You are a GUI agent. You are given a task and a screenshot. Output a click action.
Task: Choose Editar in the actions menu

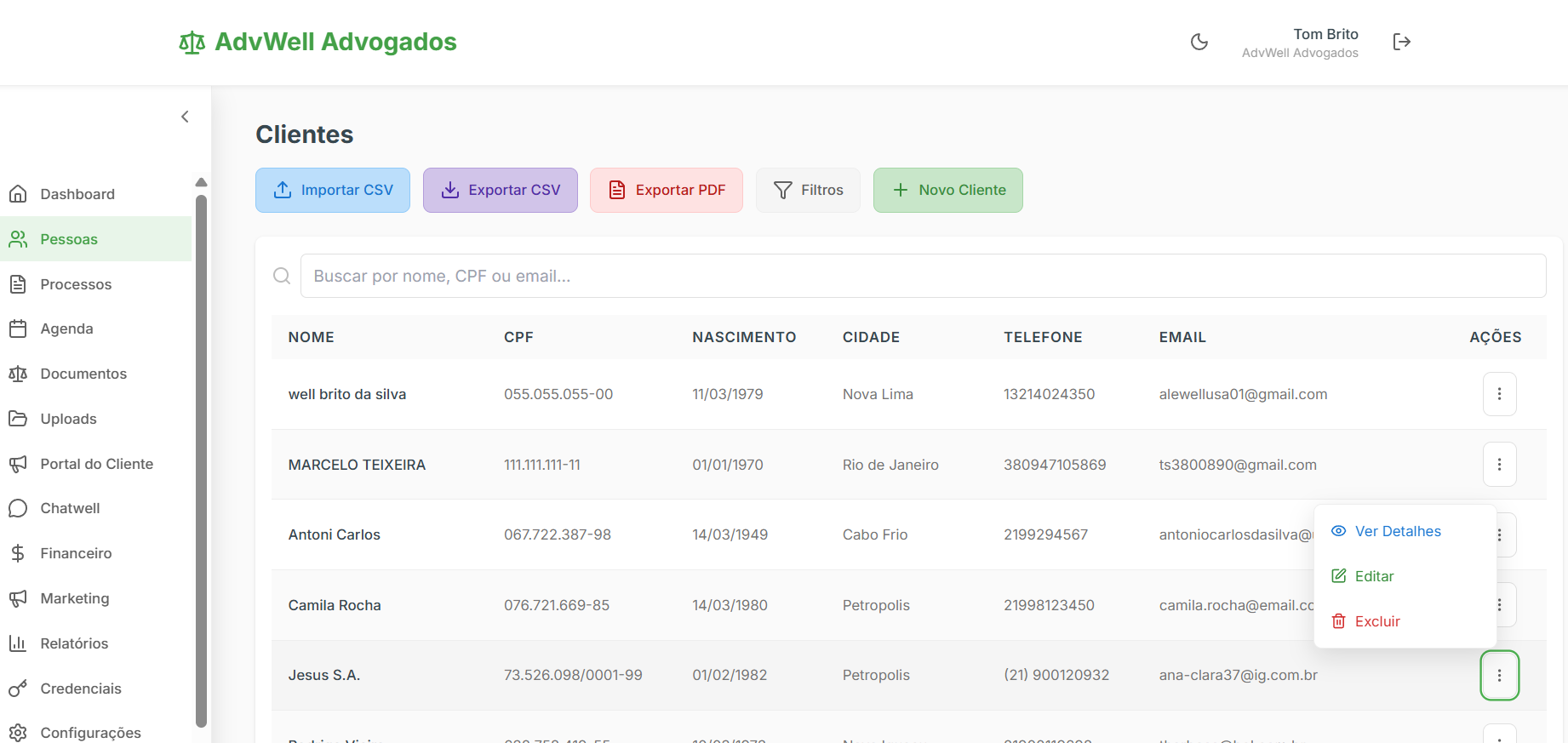click(x=1405, y=576)
